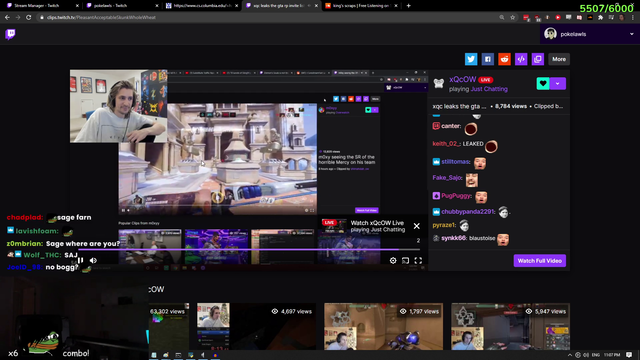Open the Twitch home logo
Image resolution: width=640 pixels, height=360 pixels.
point(11,34)
